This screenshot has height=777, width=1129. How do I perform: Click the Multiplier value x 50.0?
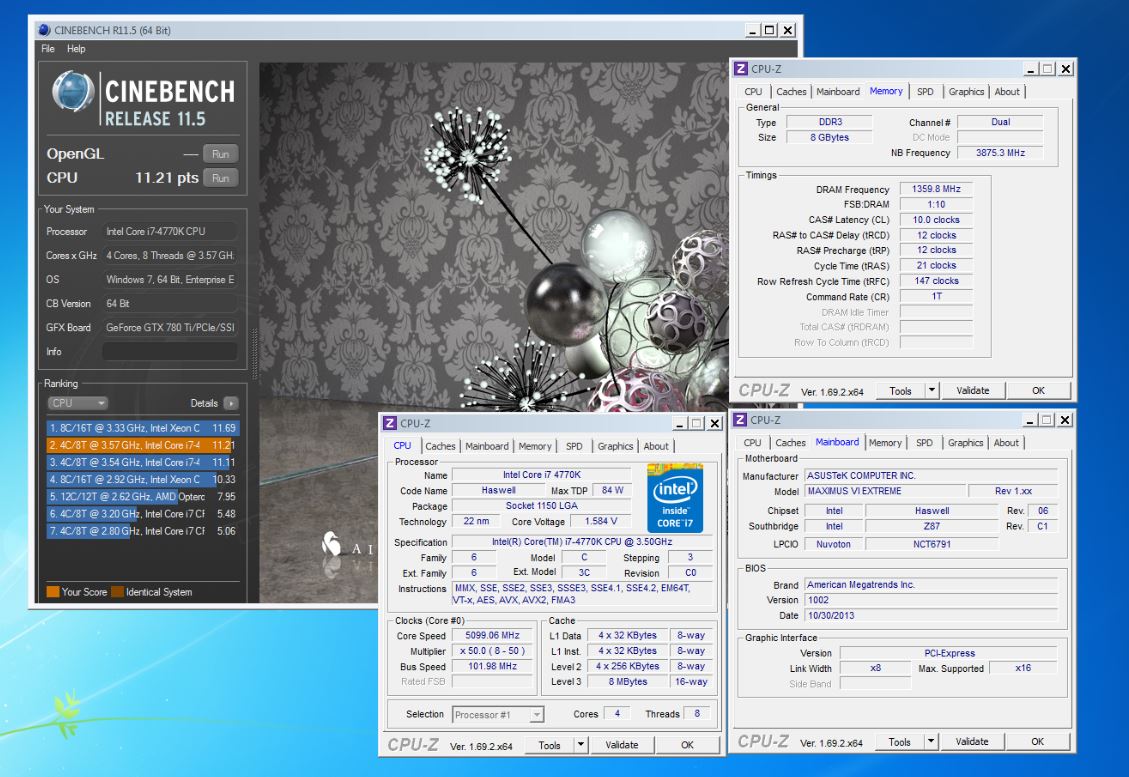click(492, 650)
